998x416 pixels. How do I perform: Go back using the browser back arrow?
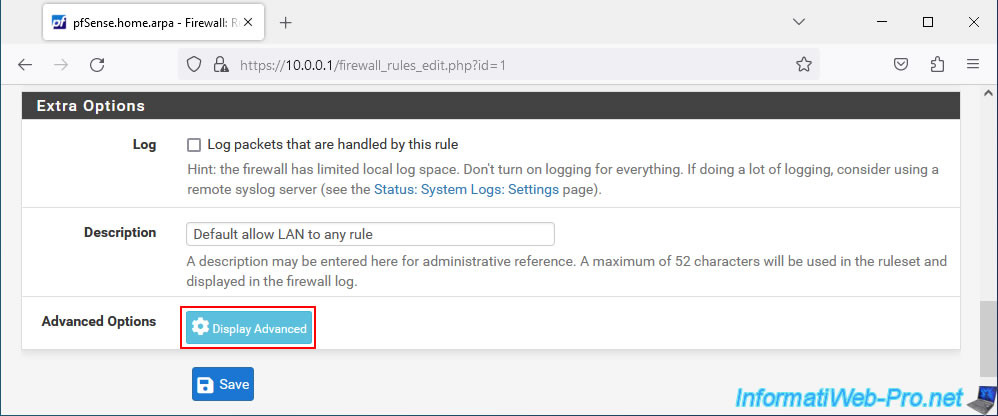click(25, 64)
